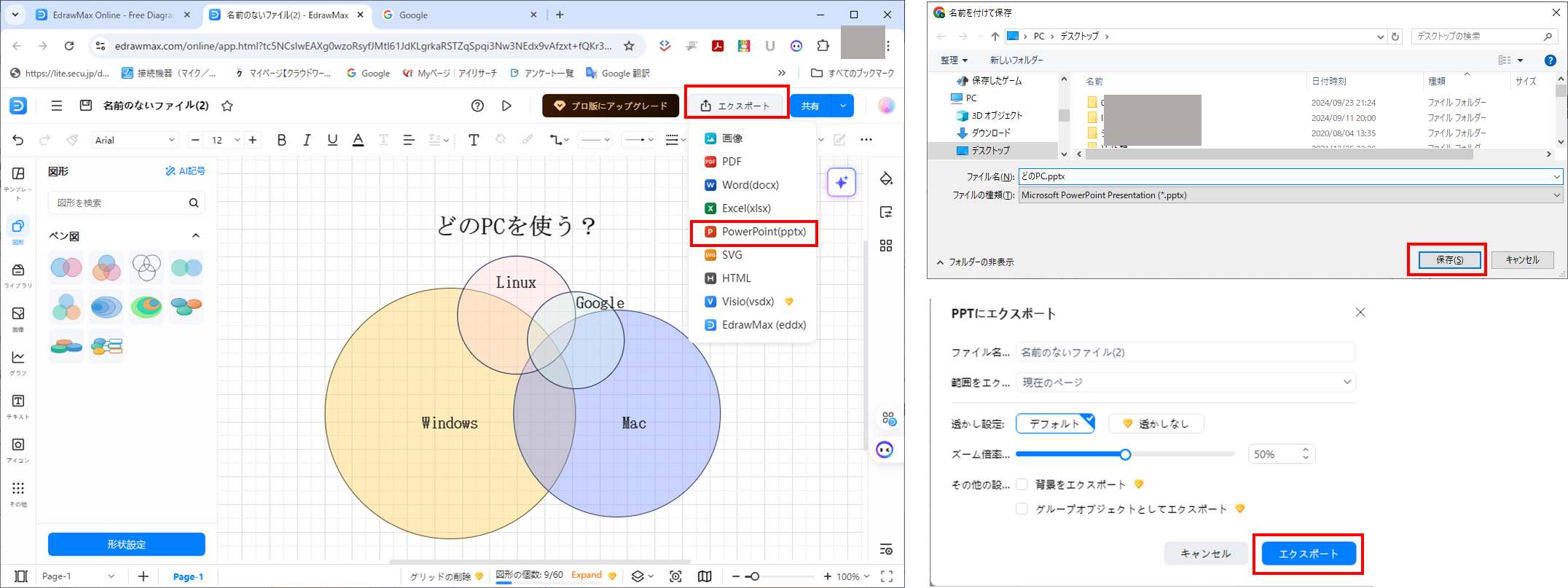The height and width of the screenshot is (588, 1568).
Task: Open the Other sidebar panel
Action: pyautogui.click(x=18, y=494)
